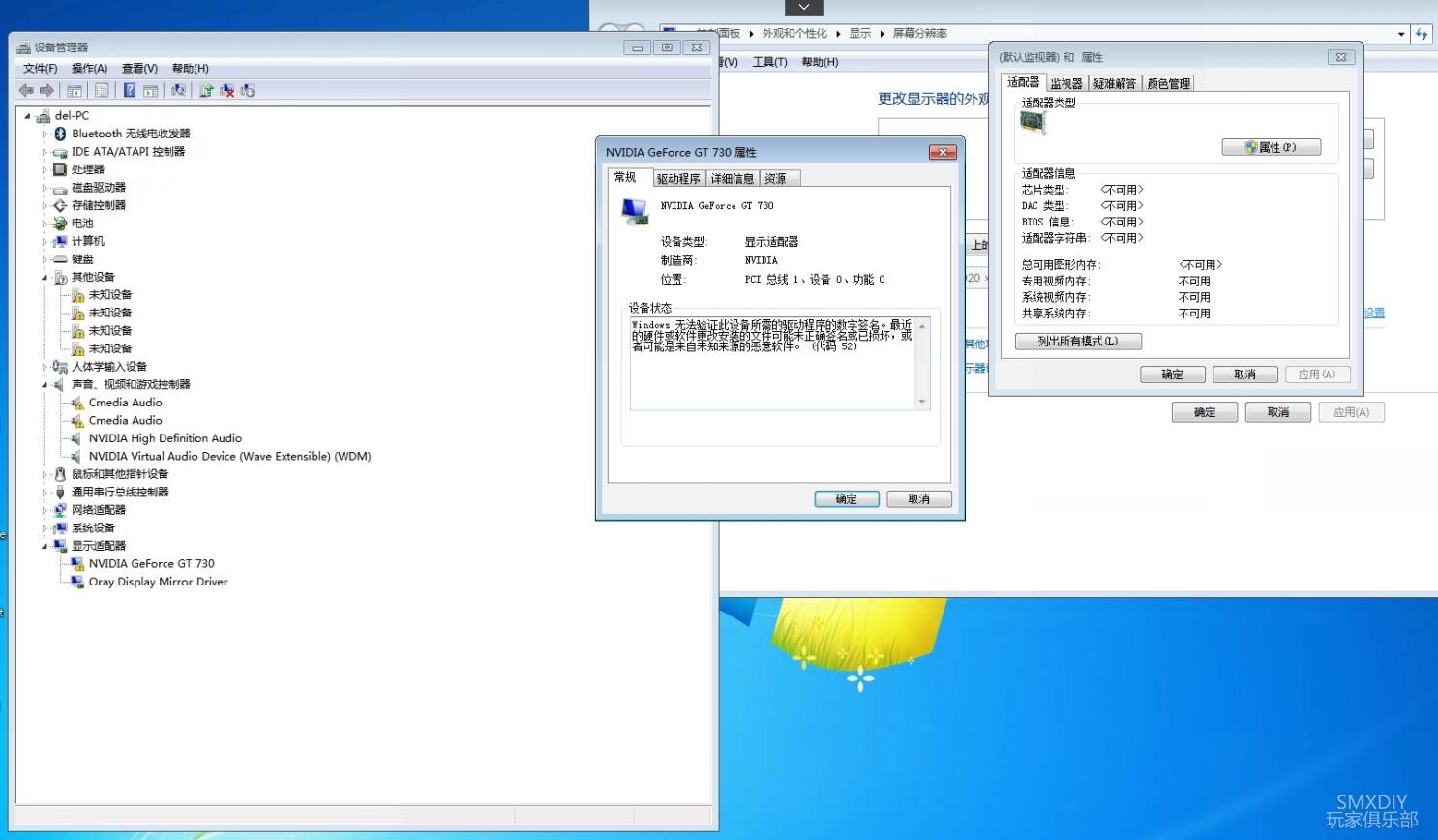Click the show/hide action pane toolbar icon
This screenshot has width=1438, height=840.
click(150, 90)
